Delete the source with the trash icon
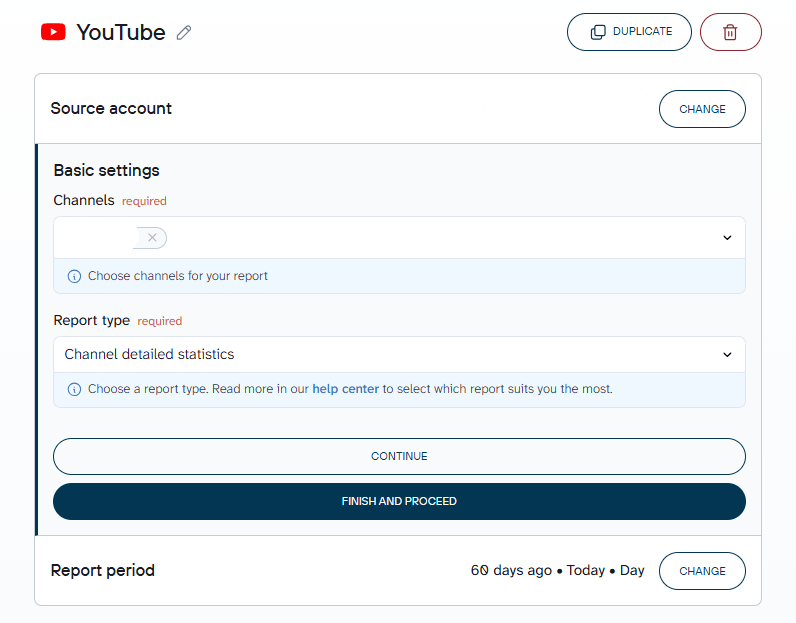 click(x=730, y=32)
